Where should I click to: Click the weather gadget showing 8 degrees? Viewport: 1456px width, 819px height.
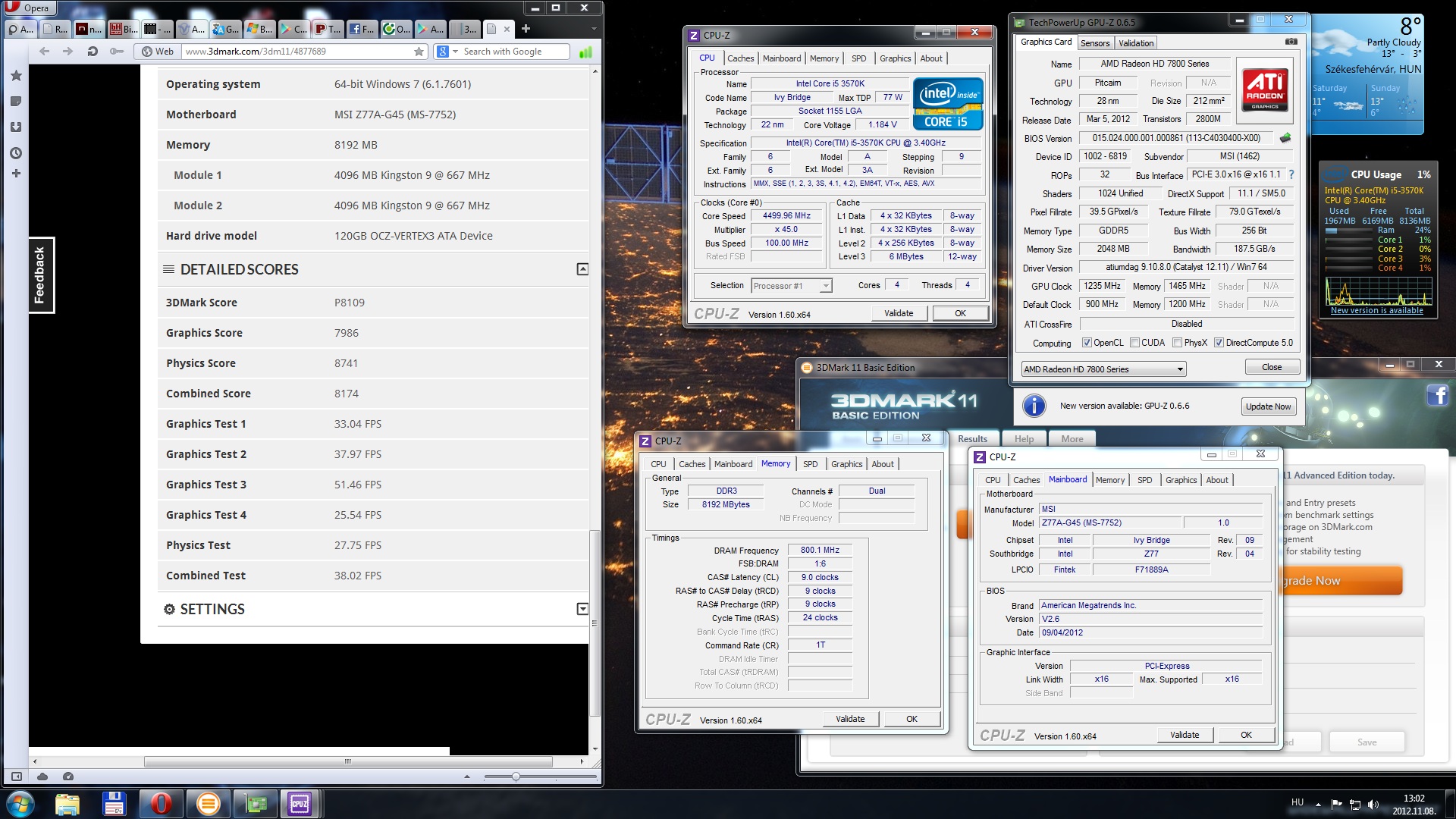tap(1367, 74)
